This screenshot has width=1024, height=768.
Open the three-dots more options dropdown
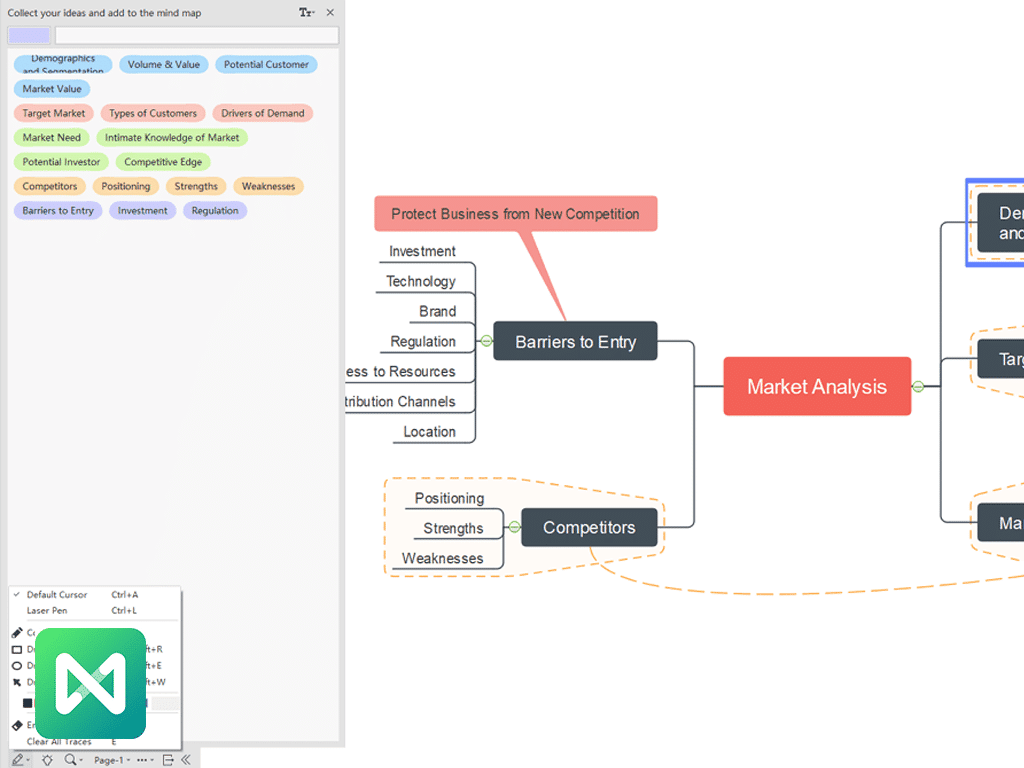pos(145,760)
